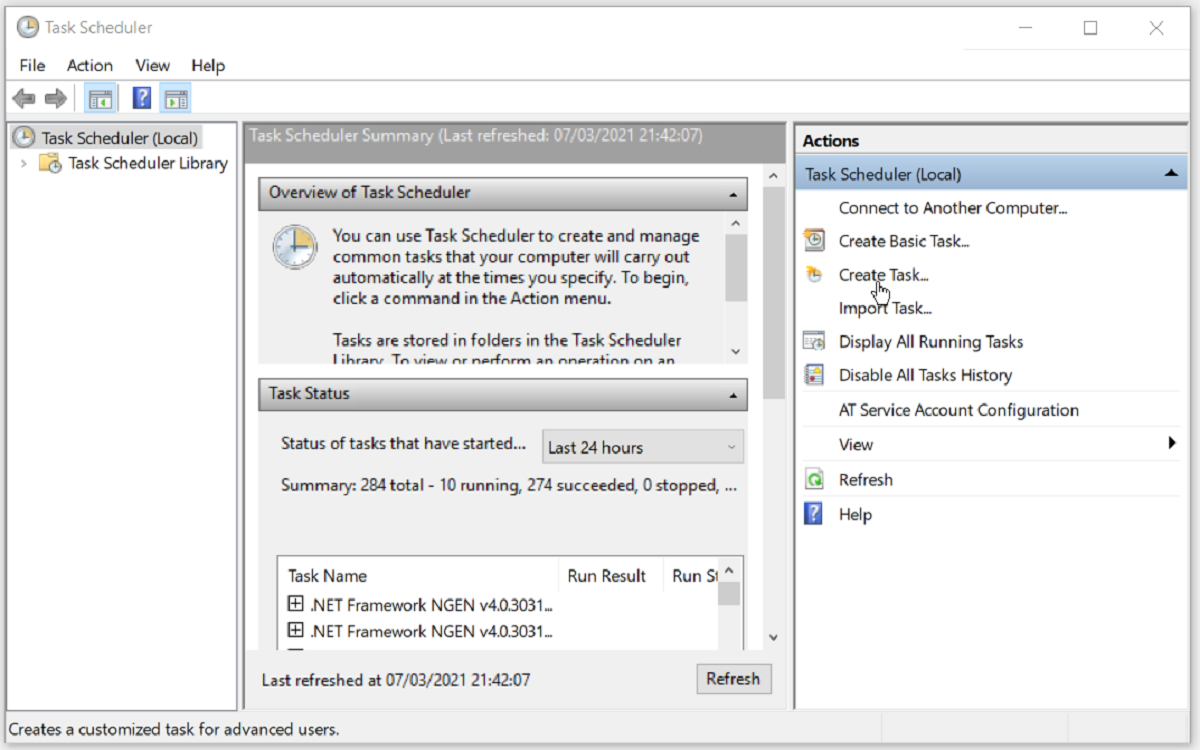Collapse the Task Scheduler (Local) actions group

[x=1171, y=174]
